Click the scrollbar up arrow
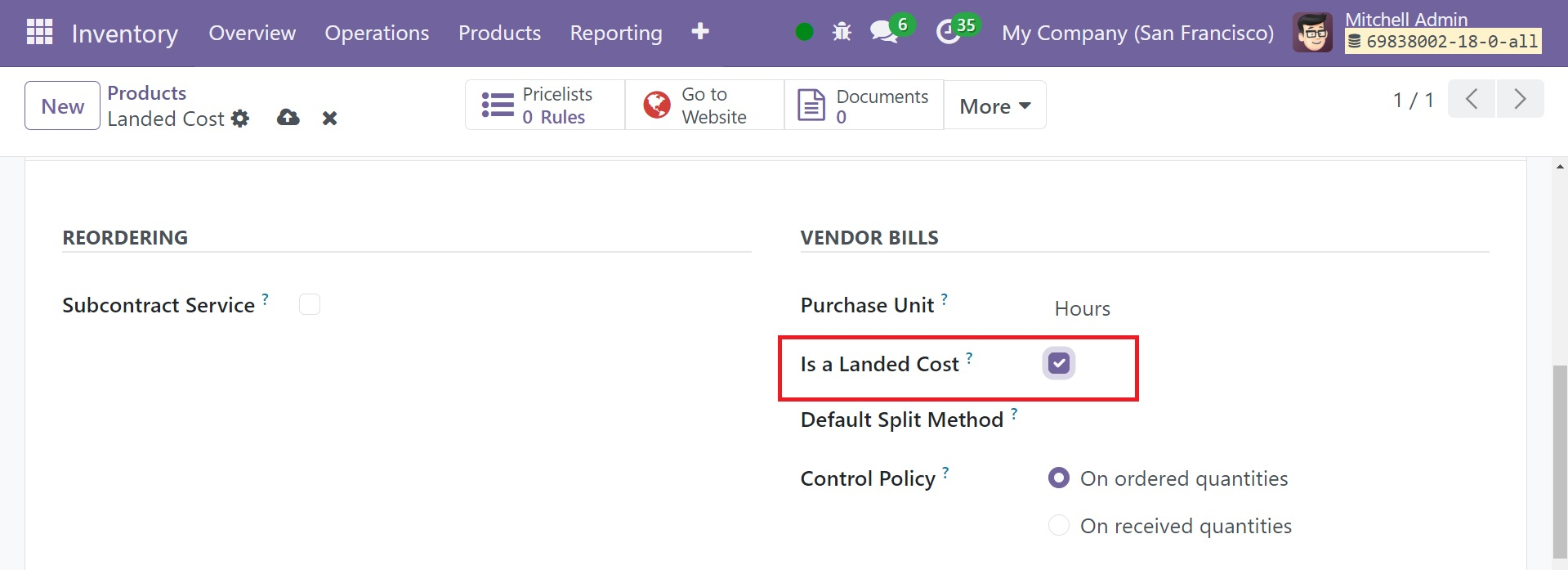The image size is (1568, 570). pyautogui.click(x=1560, y=166)
